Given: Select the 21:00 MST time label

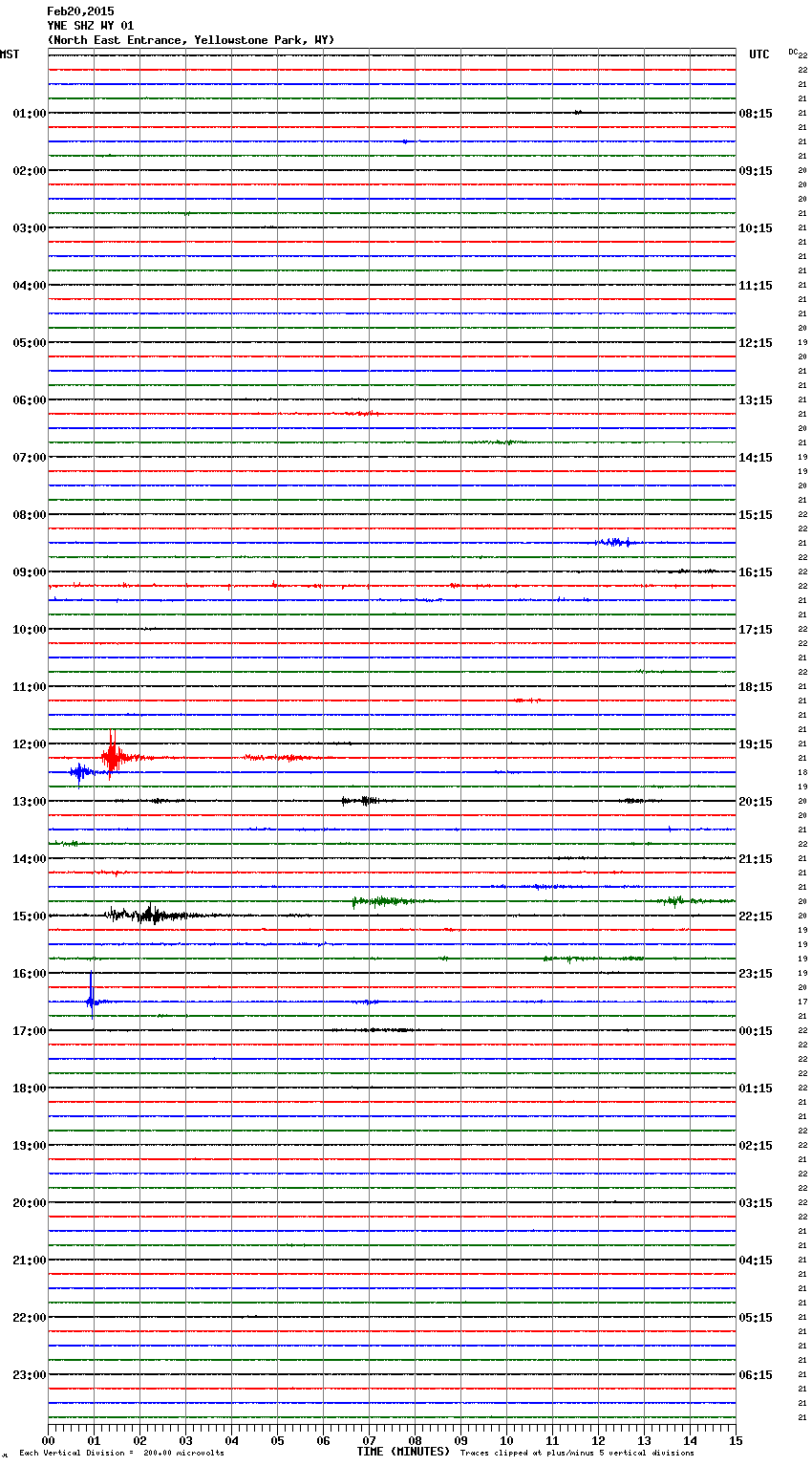Looking at the screenshot, I should 30,1261.
